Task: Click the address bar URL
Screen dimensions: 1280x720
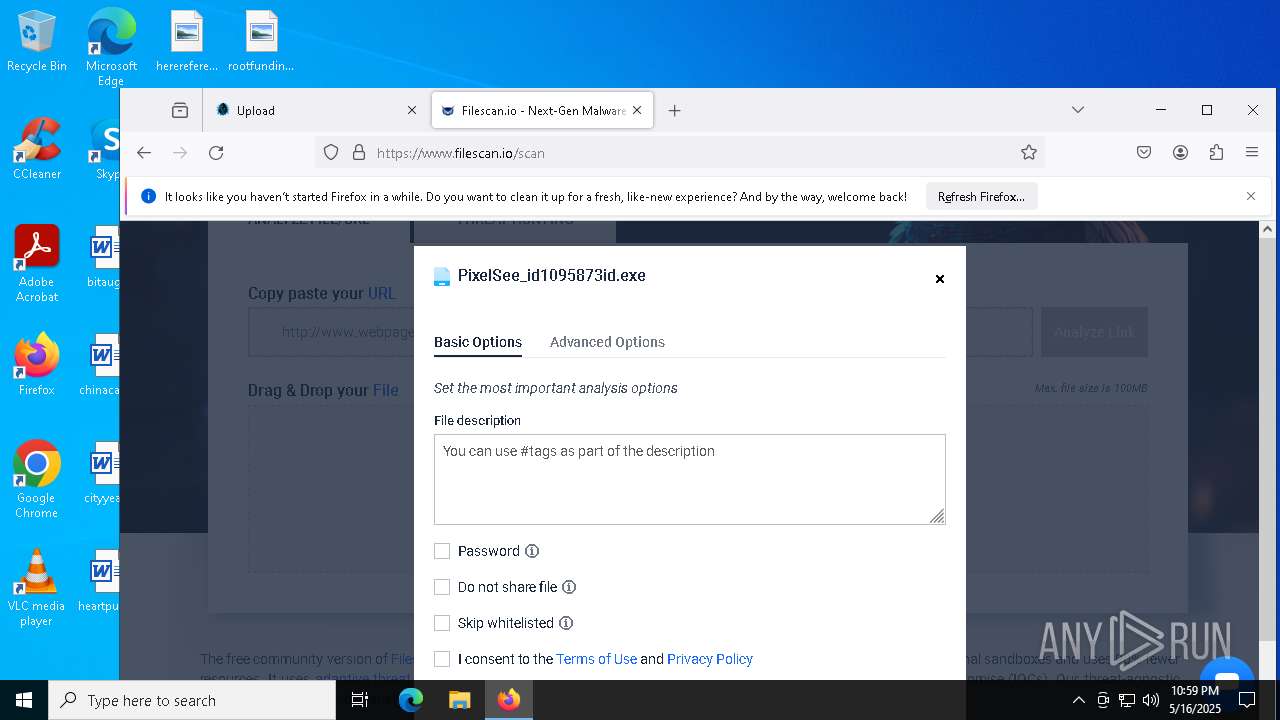Action: pyautogui.click(x=460, y=153)
